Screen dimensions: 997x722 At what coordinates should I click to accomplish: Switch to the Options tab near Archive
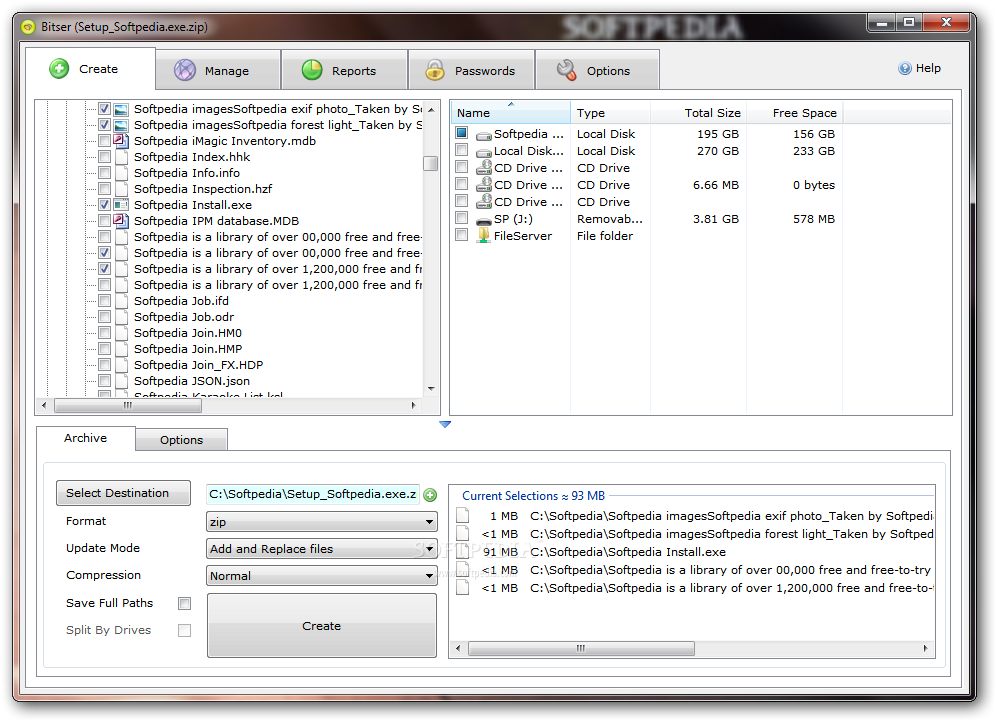pyautogui.click(x=181, y=439)
